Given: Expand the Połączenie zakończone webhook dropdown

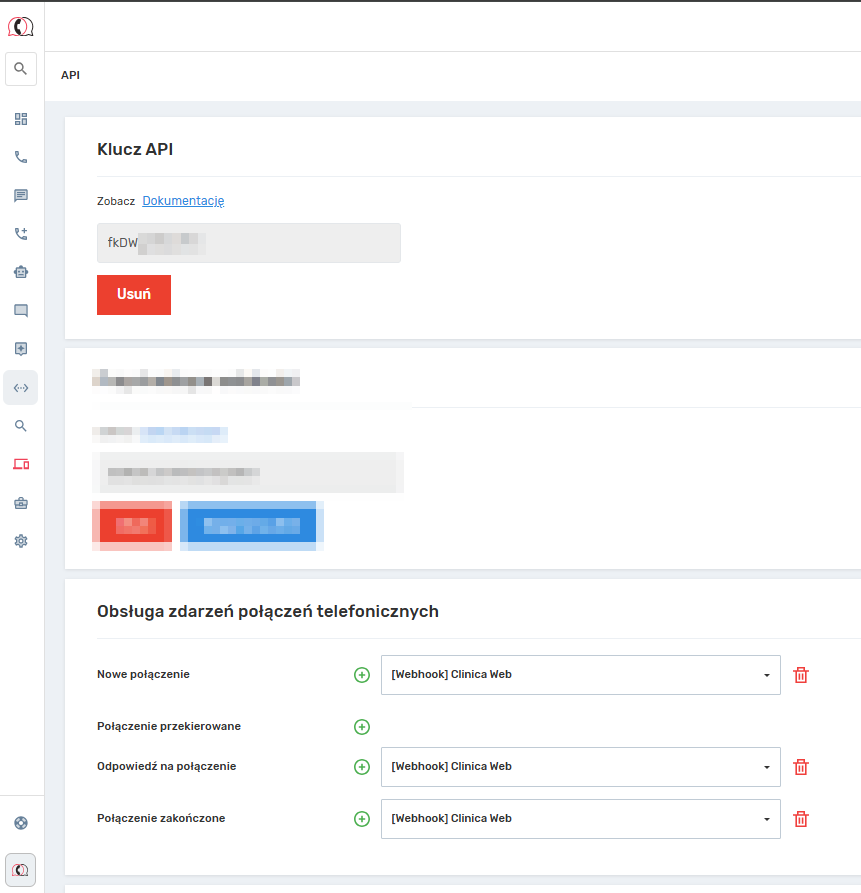Looking at the screenshot, I should 580,819.
